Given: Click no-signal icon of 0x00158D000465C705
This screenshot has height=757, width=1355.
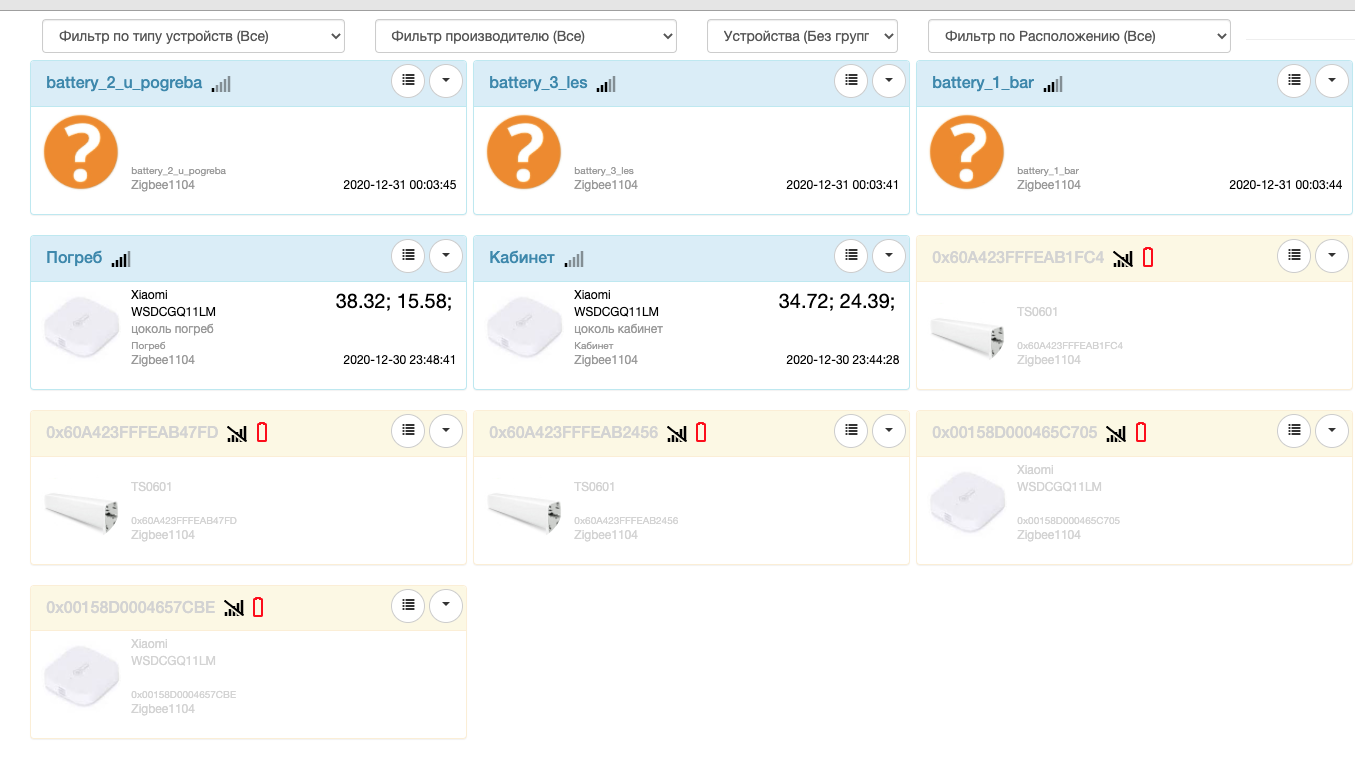Looking at the screenshot, I should coord(1116,433).
